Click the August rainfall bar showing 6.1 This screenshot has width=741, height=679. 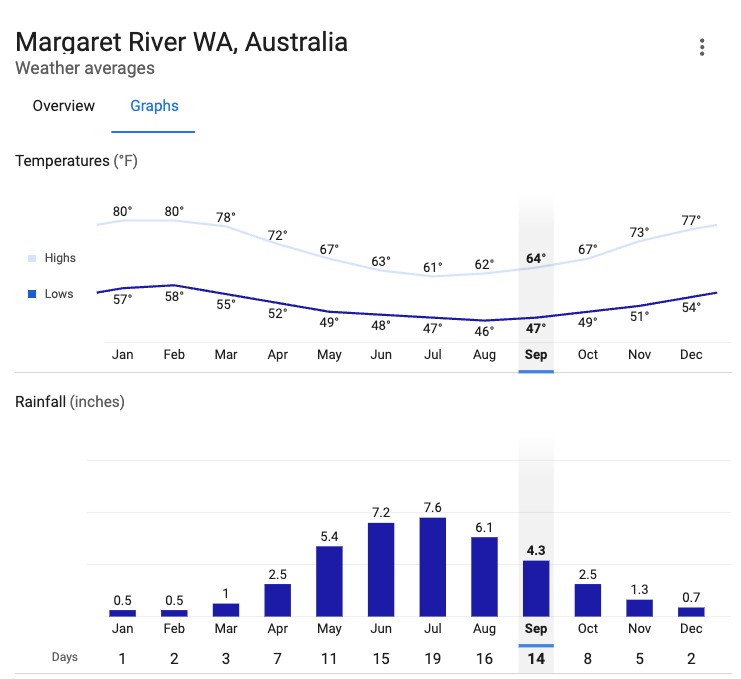pos(484,576)
